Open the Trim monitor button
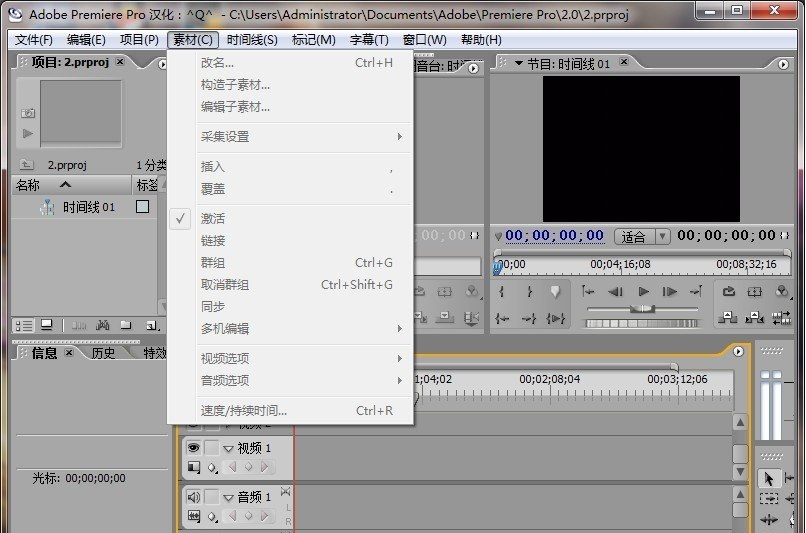The height and width of the screenshot is (533, 806). click(781, 318)
